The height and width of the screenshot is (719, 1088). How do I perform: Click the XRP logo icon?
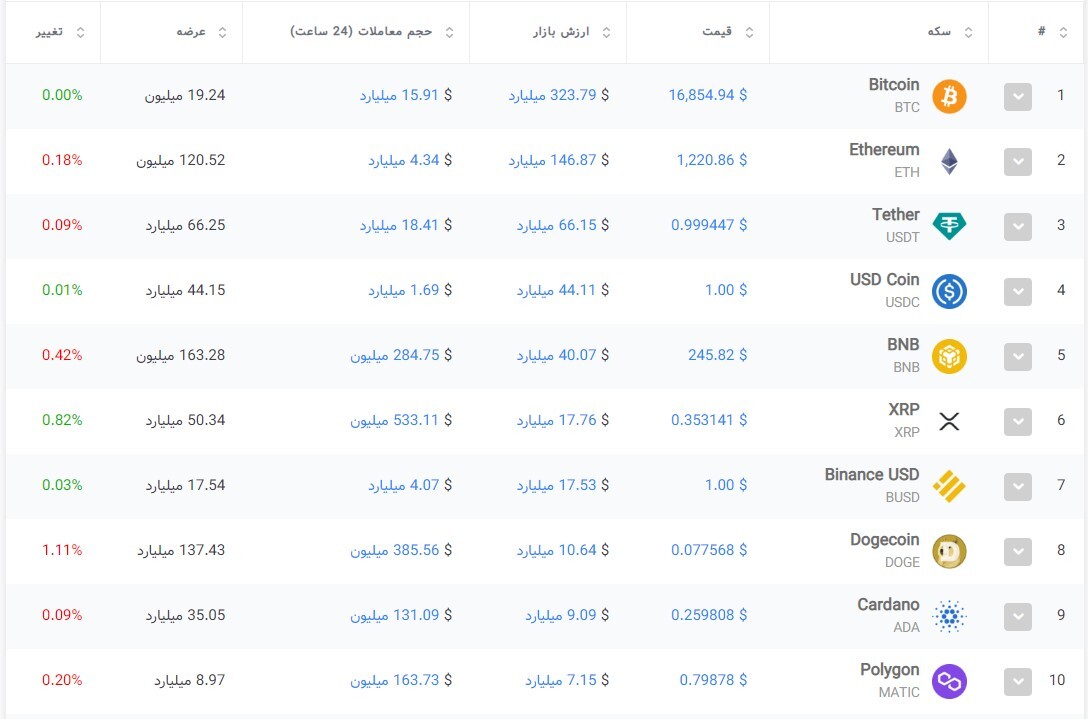949,421
